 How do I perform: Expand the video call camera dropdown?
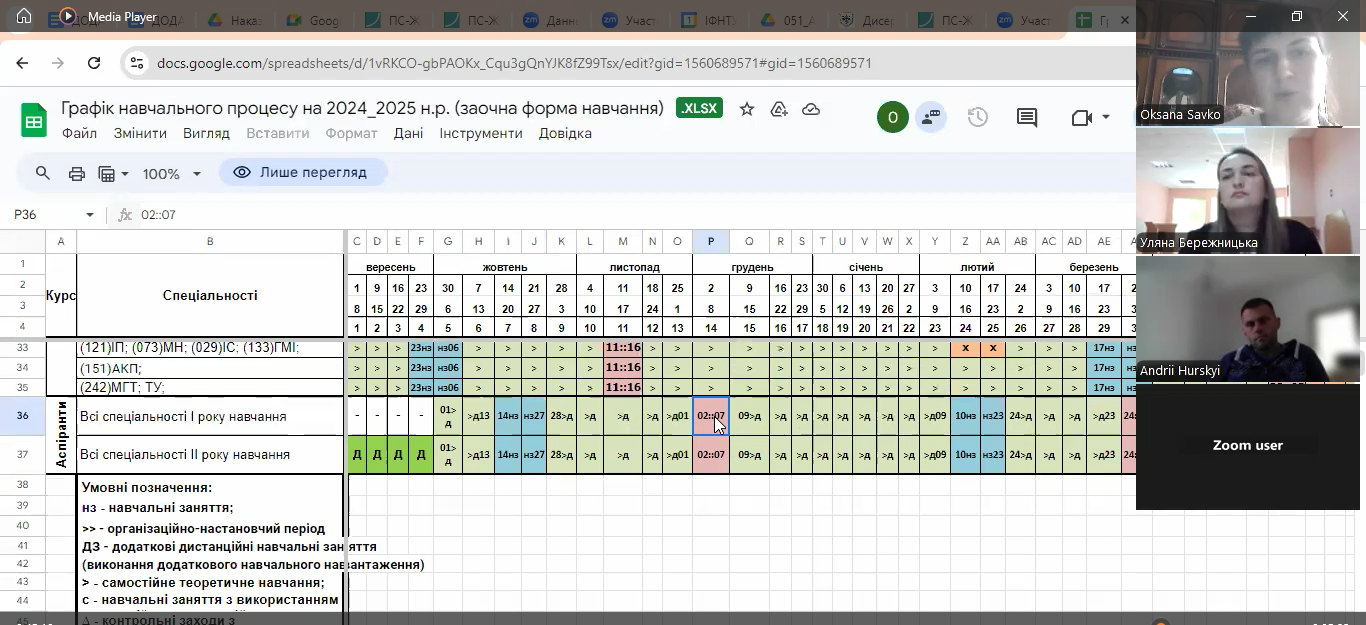pyautogui.click(x=1106, y=117)
